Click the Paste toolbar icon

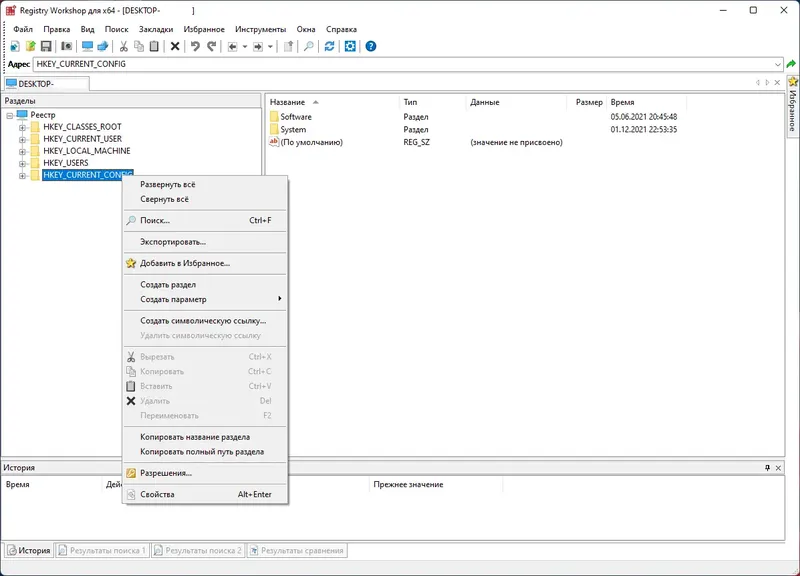click(x=152, y=46)
